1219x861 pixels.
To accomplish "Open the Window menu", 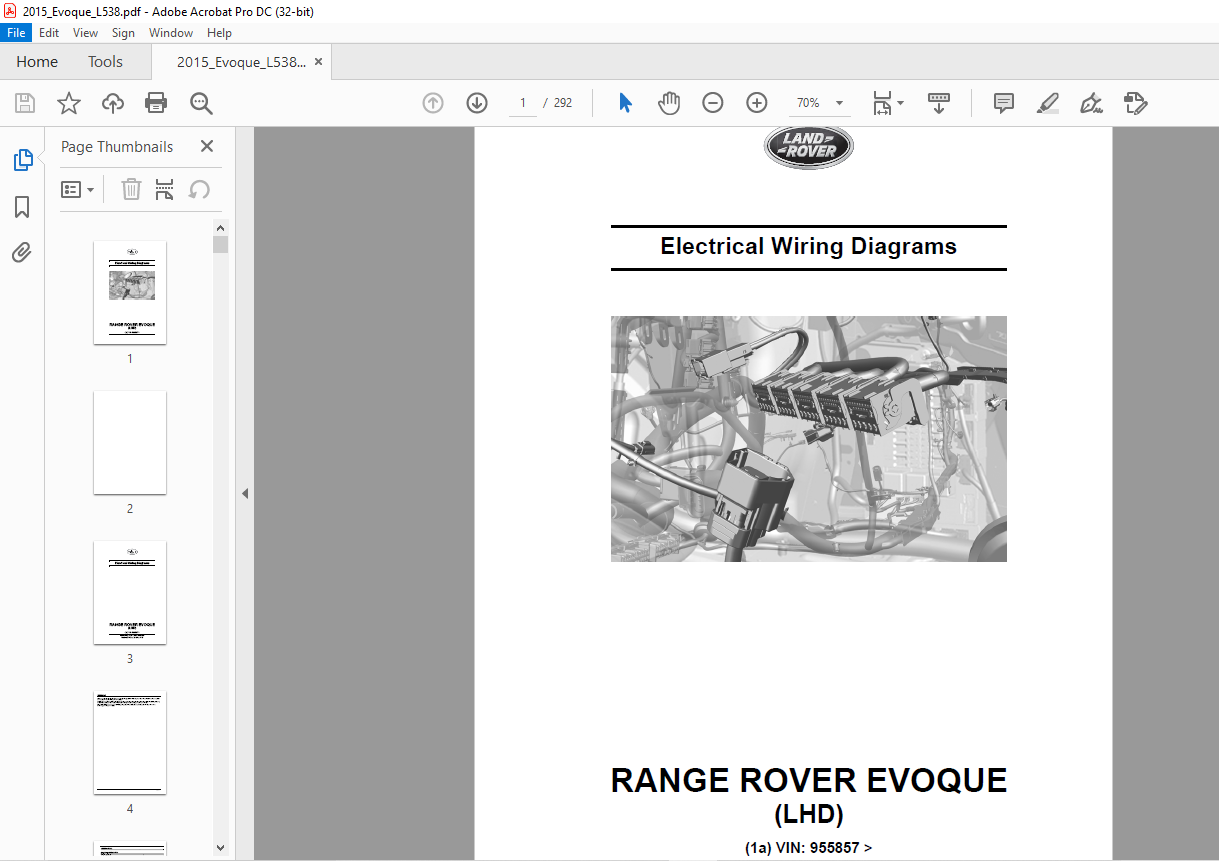I will (x=171, y=33).
